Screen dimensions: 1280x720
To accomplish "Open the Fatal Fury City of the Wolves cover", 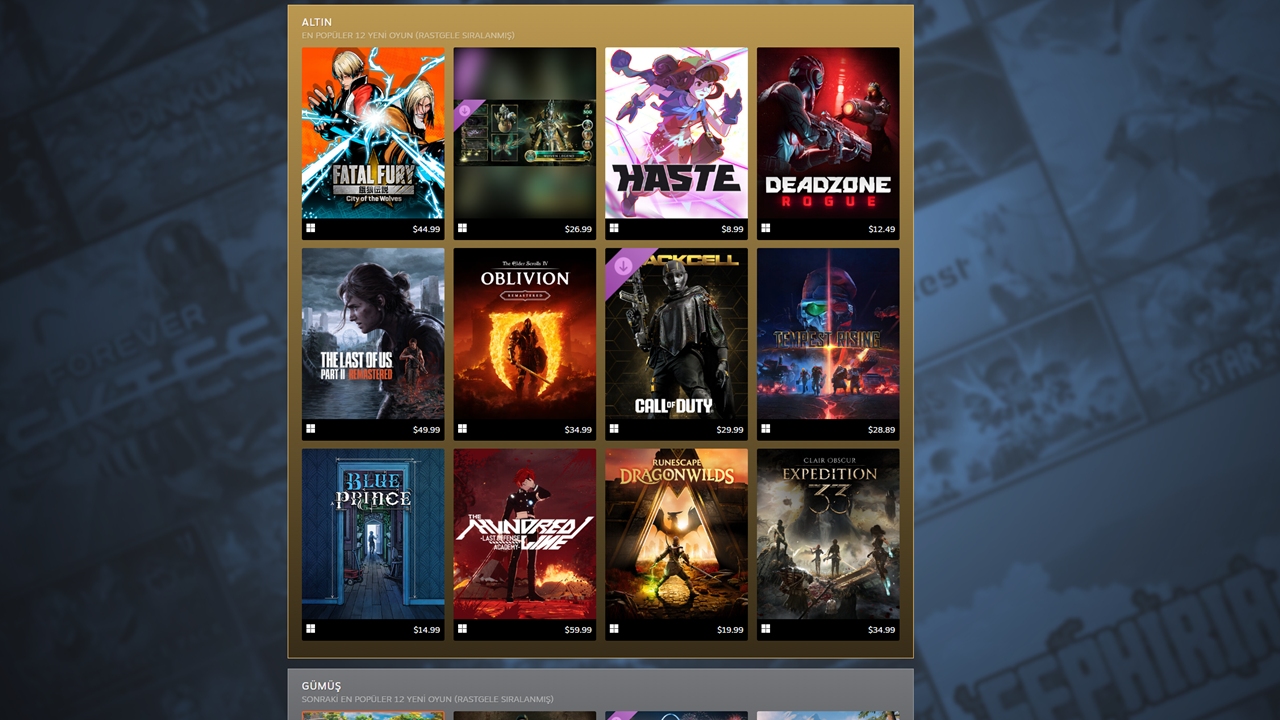I will pyautogui.click(x=373, y=133).
